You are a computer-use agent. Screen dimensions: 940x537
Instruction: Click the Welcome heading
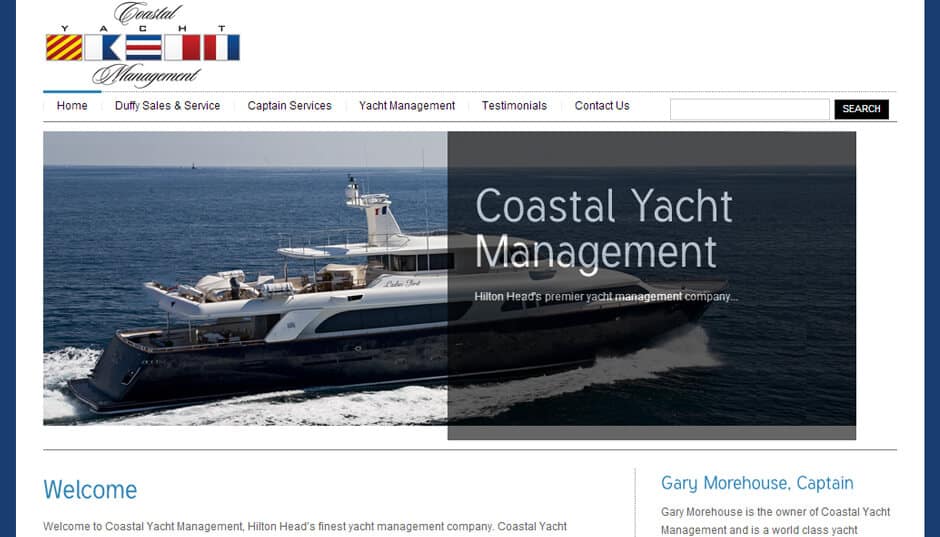[90, 490]
